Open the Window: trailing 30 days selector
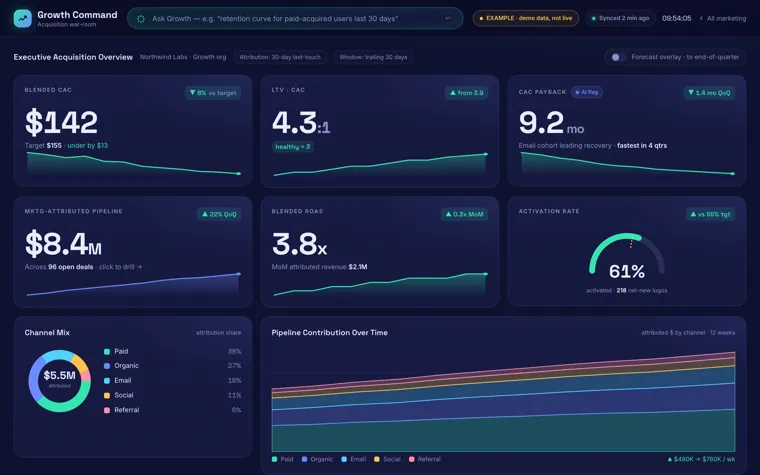Viewport: 760px width, 475px height. [373, 57]
